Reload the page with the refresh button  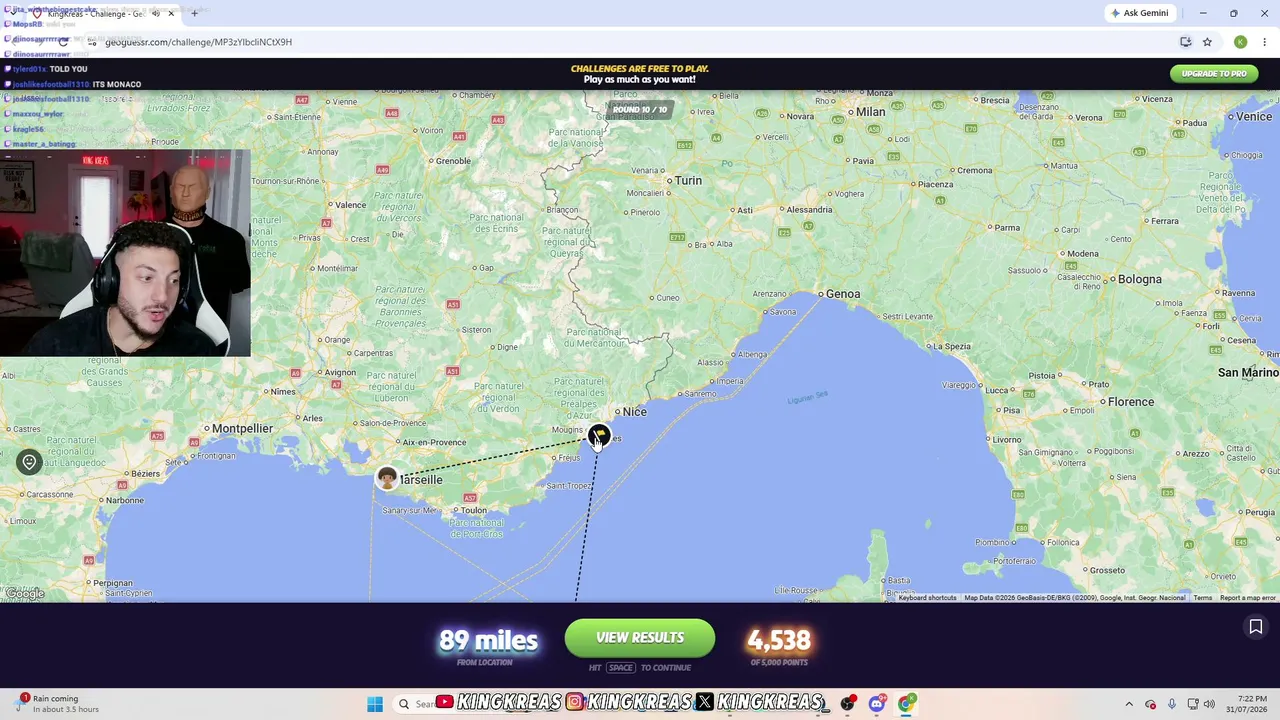point(63,42)
